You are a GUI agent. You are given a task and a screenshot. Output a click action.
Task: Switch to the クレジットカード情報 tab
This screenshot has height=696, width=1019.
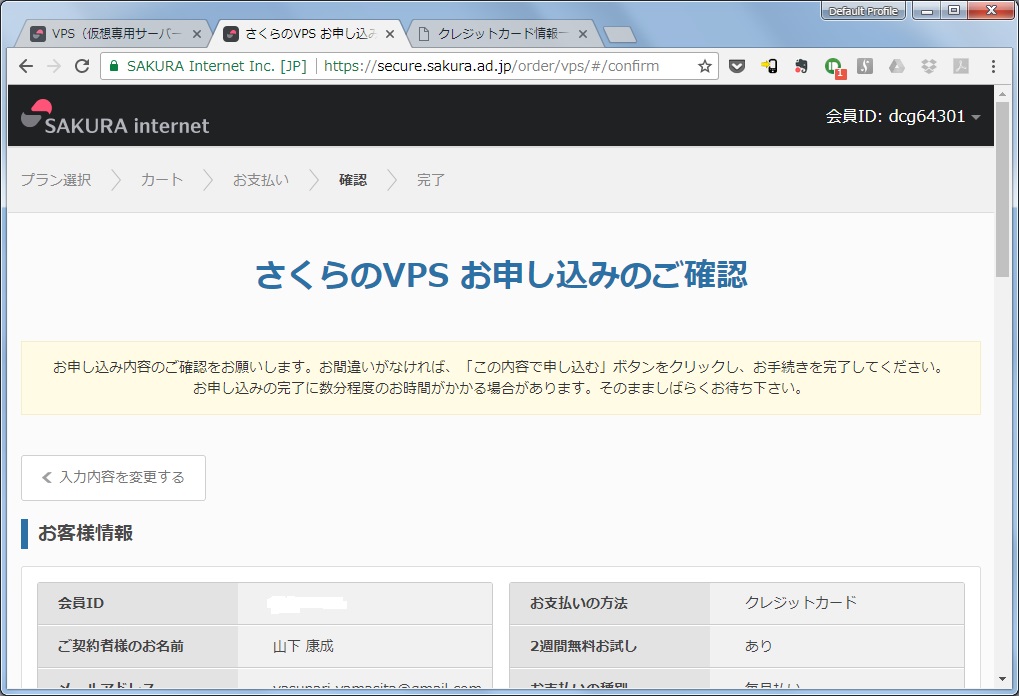pyautogui.click(x=502, y=34)
